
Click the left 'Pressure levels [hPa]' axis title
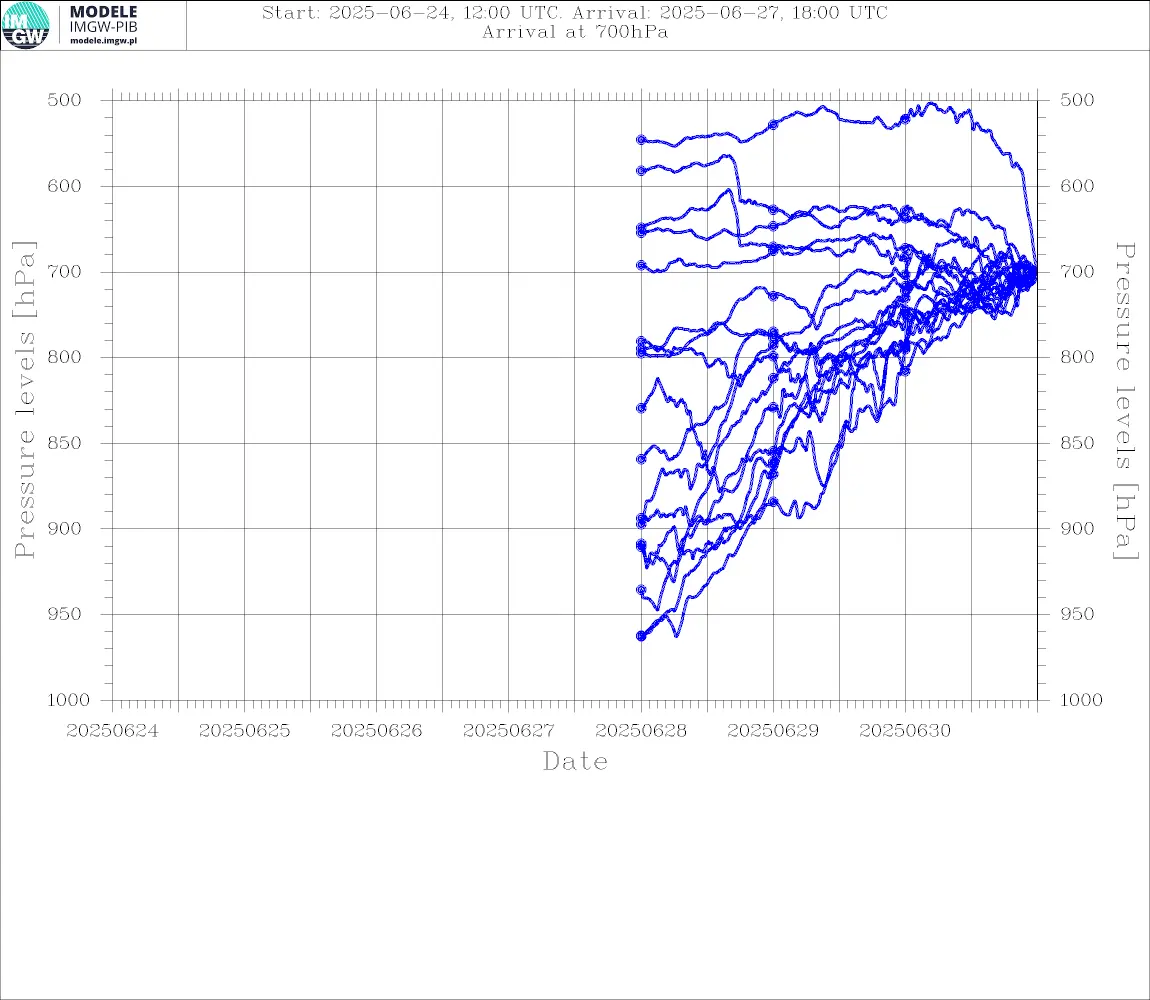24,400
